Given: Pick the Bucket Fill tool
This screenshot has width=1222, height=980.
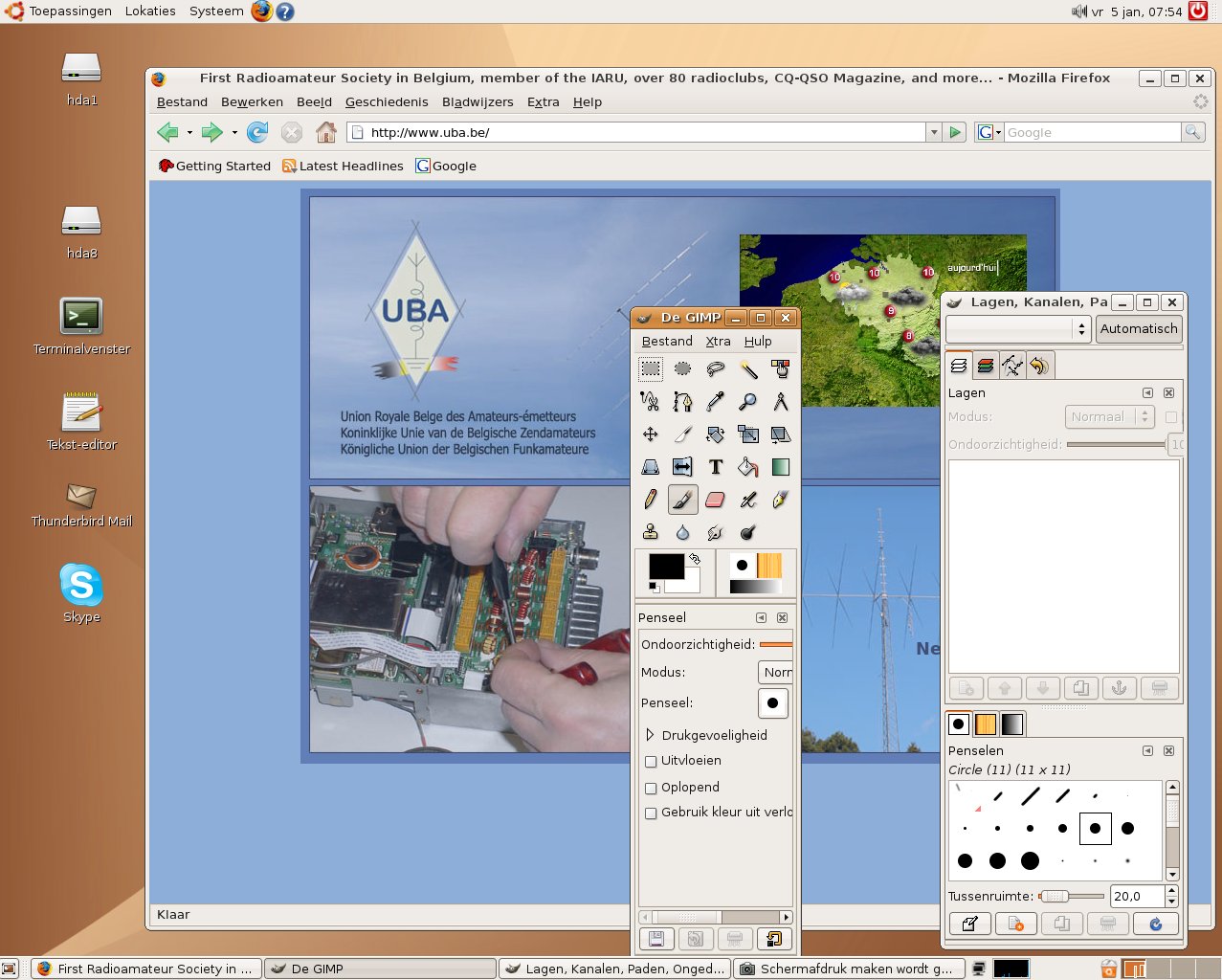Looking at the screenshot, I should pyautogui.click(x=748, y=467).
